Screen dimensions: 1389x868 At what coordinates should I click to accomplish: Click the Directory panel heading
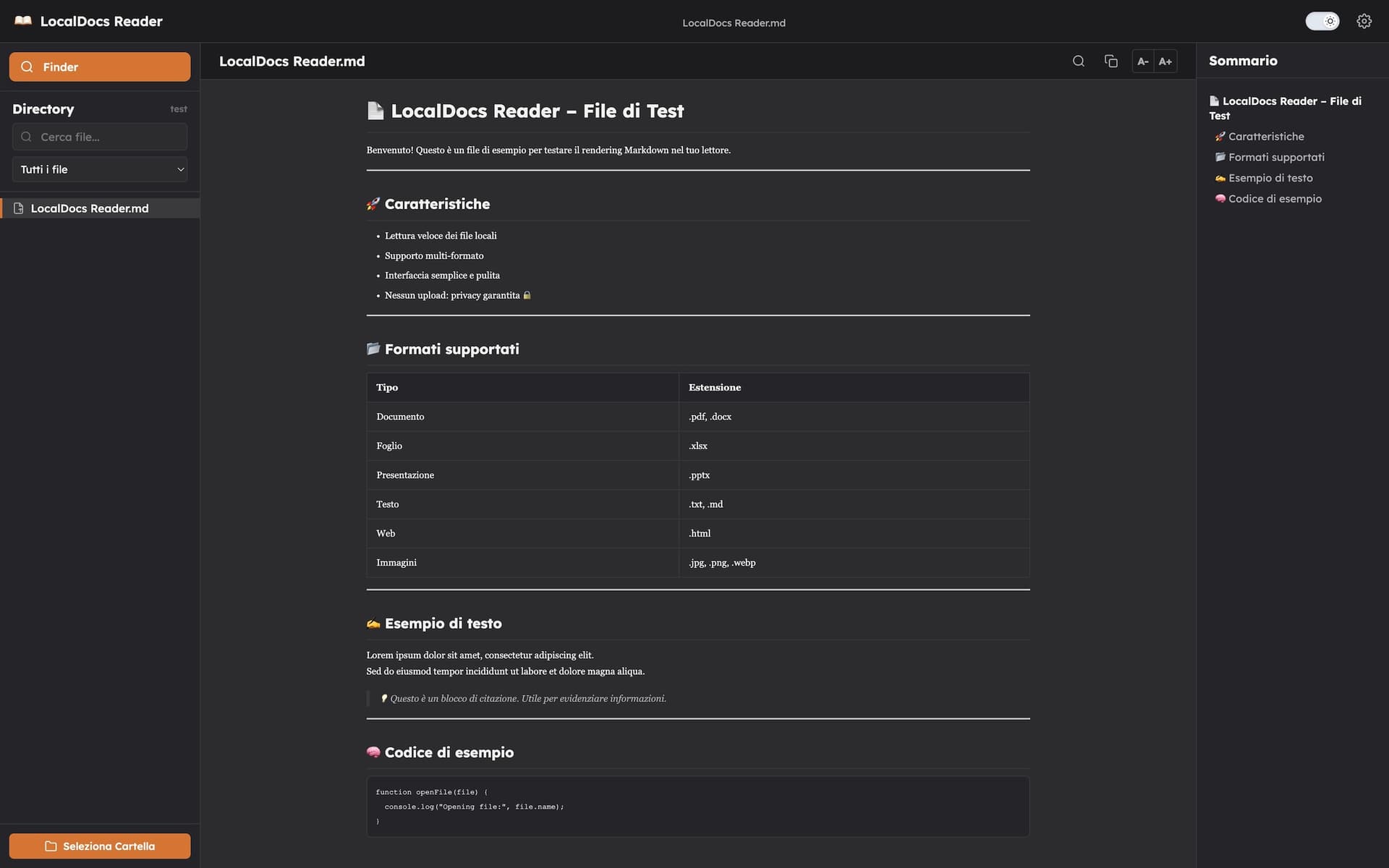[x=43, y=109]
